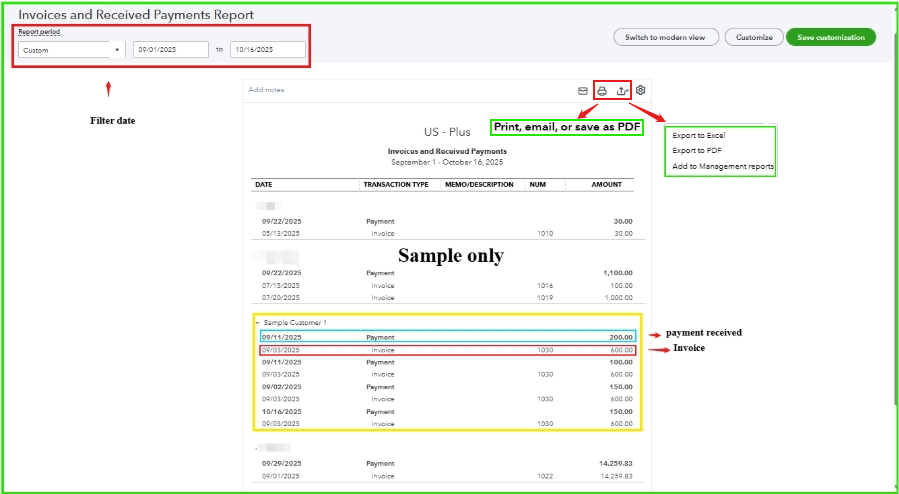Click the AMOUNT column header

tap(606, 185)
